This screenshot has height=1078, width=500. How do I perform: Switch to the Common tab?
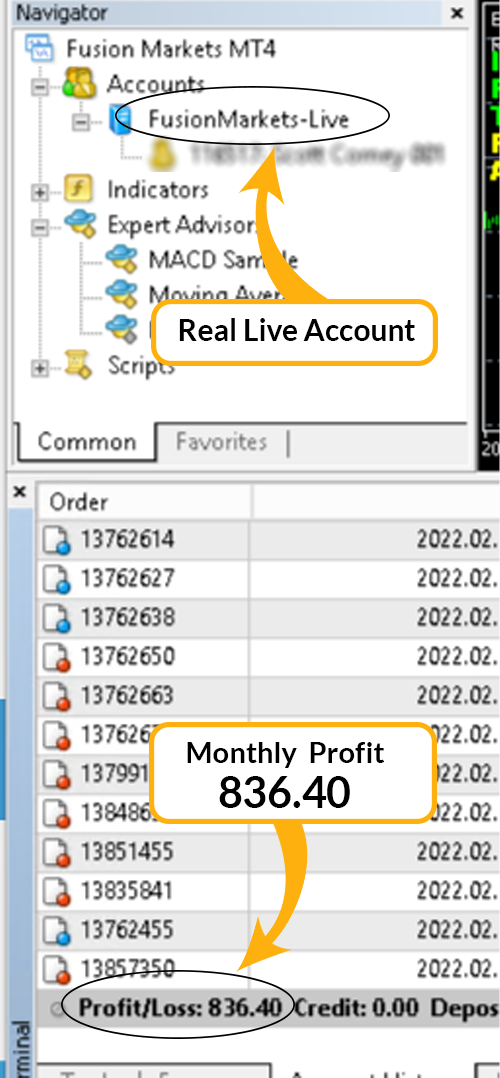[86, 442]
